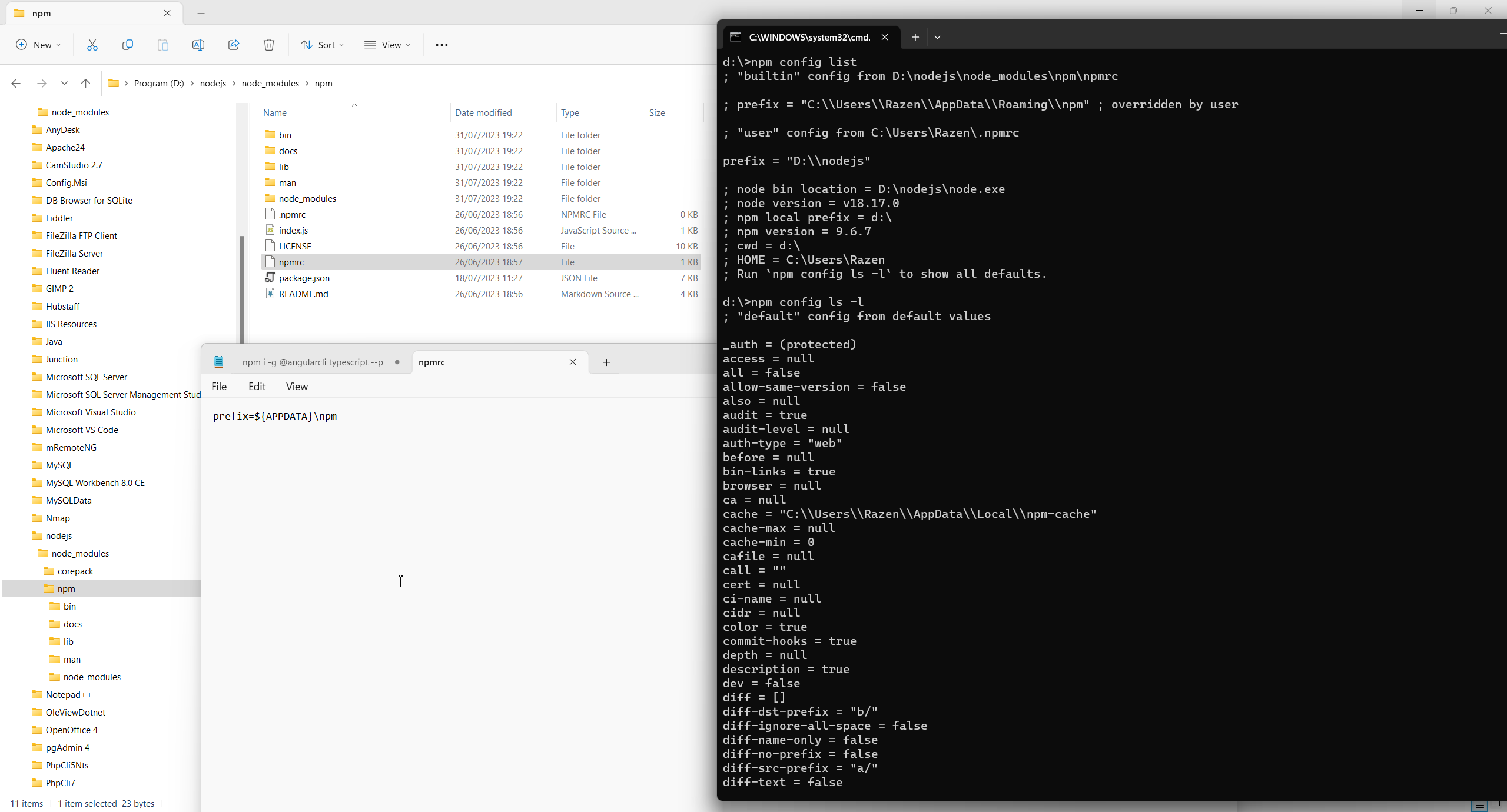Go up to the node_modules folder
Viewport: 1507px width, 812px height.
(x=85, y=84)
